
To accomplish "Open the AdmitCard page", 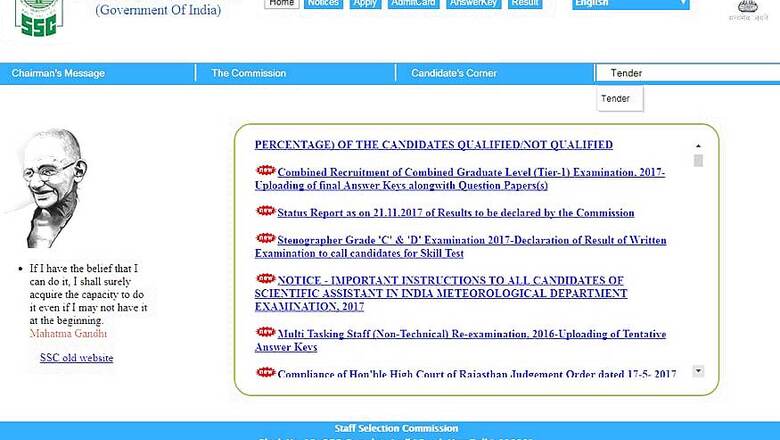I will (x=413, y=4).
